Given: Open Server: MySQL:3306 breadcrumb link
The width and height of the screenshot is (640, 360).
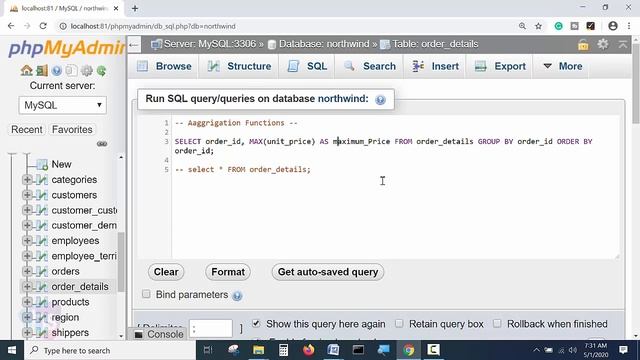Looking at the screenshot, I should coord(210,44).
